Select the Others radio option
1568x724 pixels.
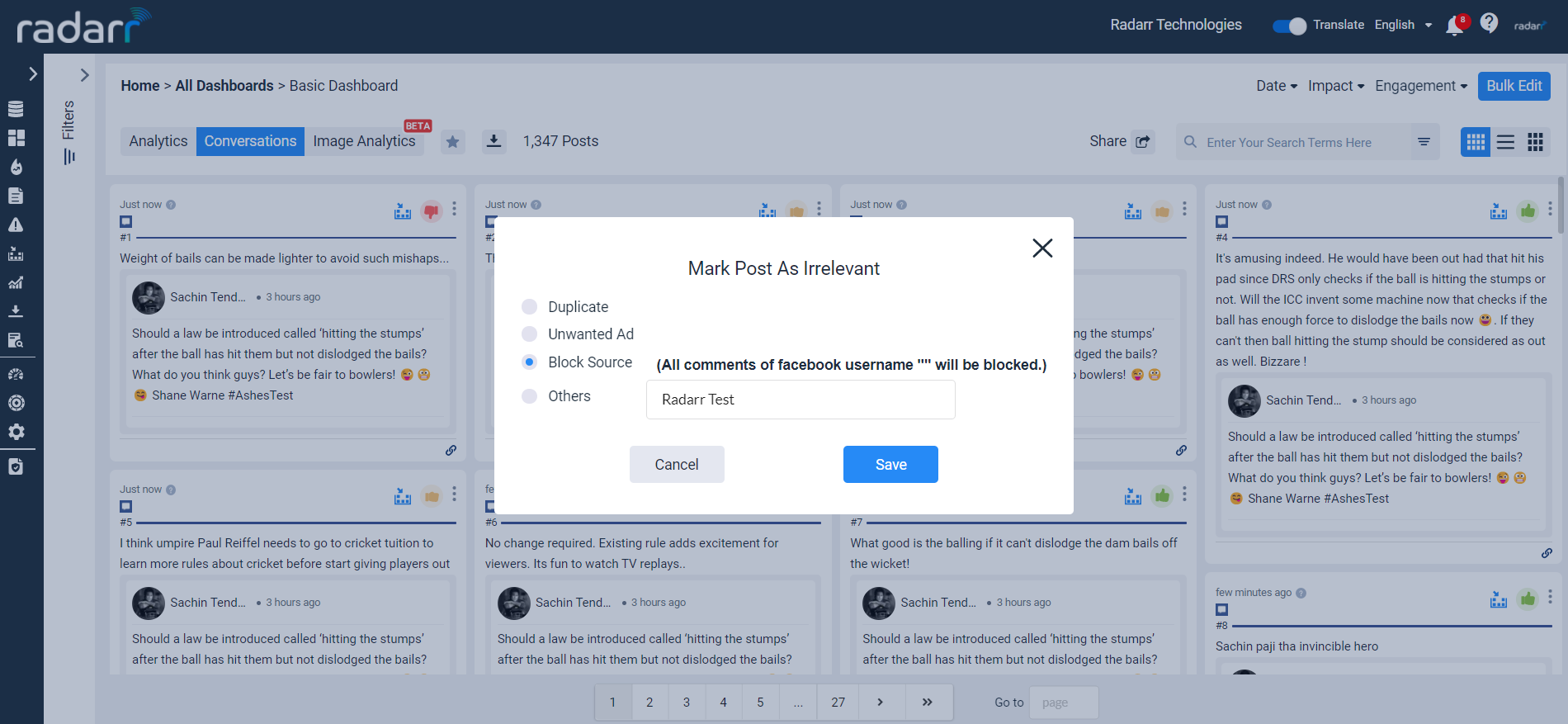coord(530,396)
